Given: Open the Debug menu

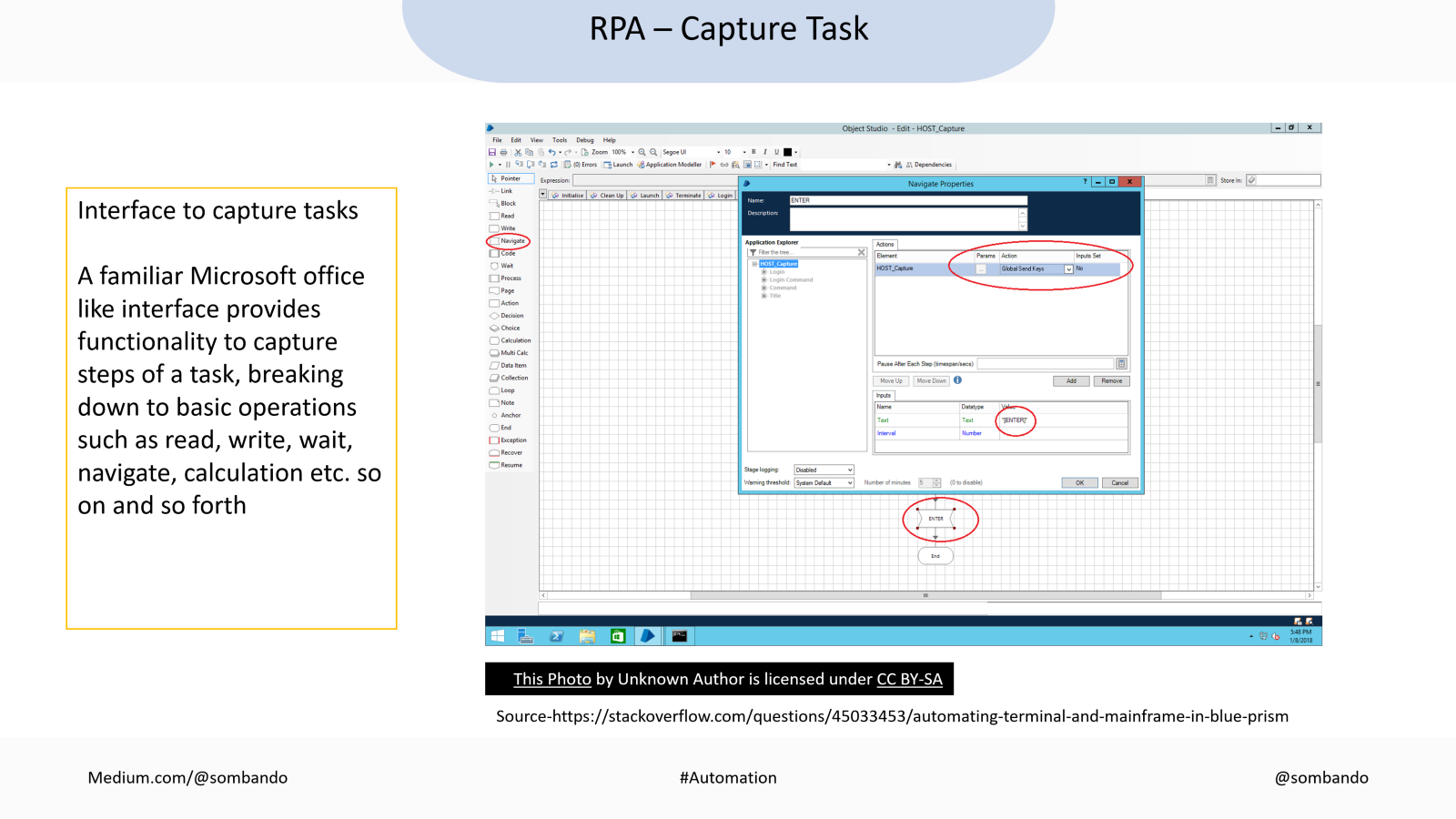Looking at the screenshot, I should pos(584,140).
